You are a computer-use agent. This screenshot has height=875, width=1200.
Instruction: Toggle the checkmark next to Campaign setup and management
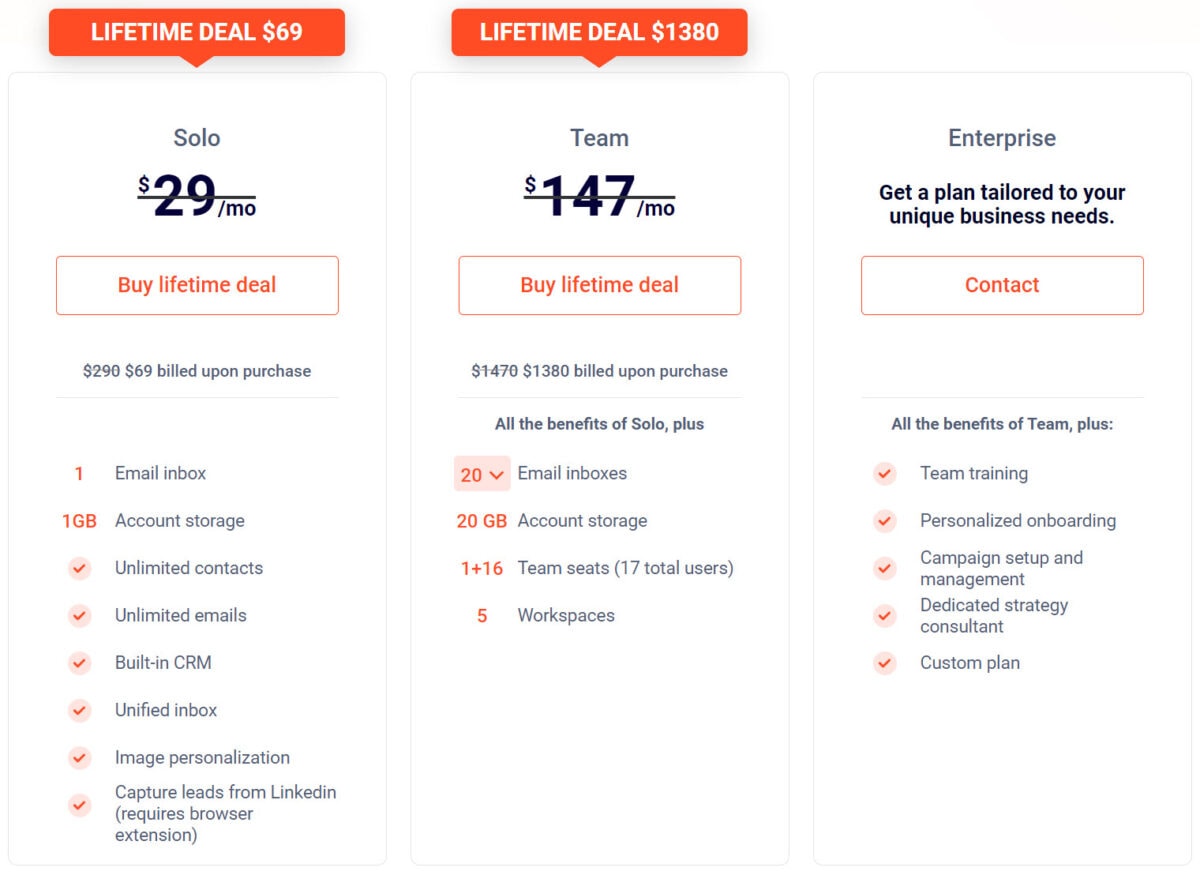pos(884,568)
